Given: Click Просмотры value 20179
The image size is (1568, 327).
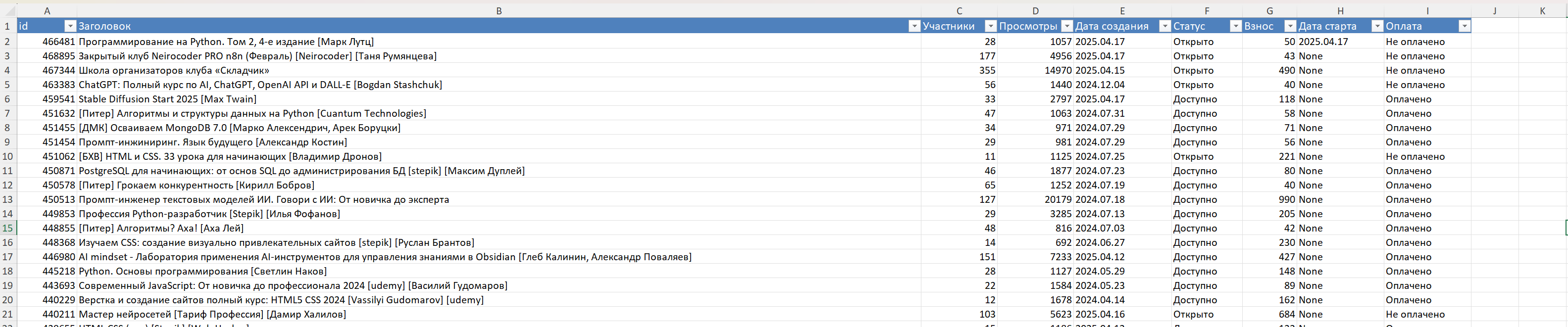Looking at the screenshot, I should click(x=1035, y=199).
